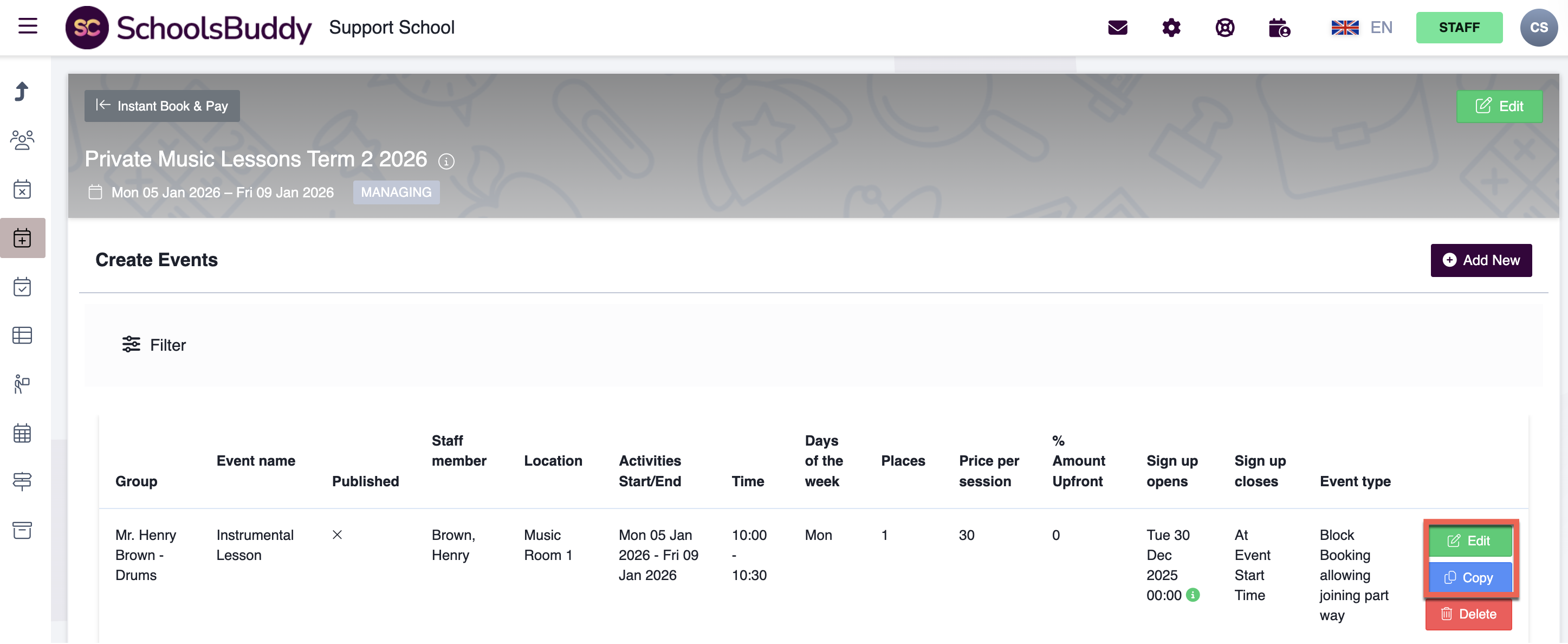
Task: Open the settings gear icon
Action: 1170,28
